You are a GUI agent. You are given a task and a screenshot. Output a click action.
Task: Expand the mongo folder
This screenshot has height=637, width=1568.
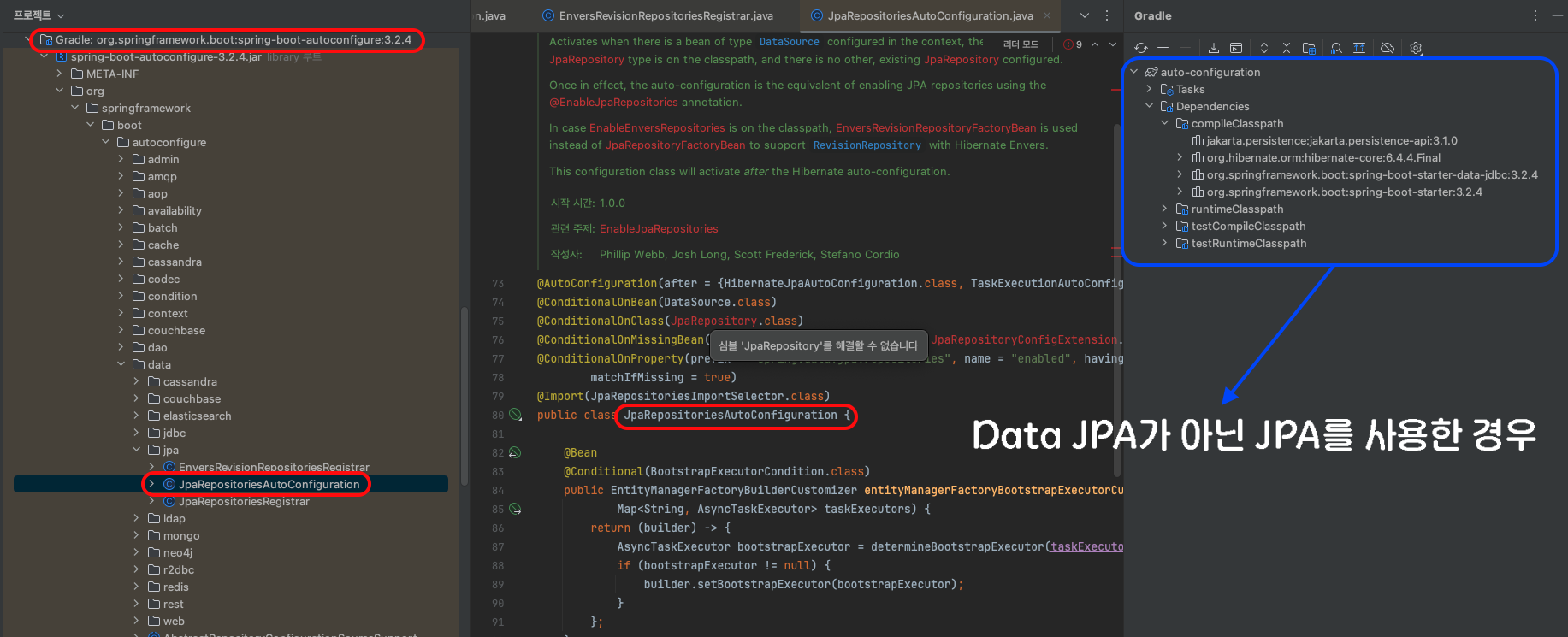point(136,535)
